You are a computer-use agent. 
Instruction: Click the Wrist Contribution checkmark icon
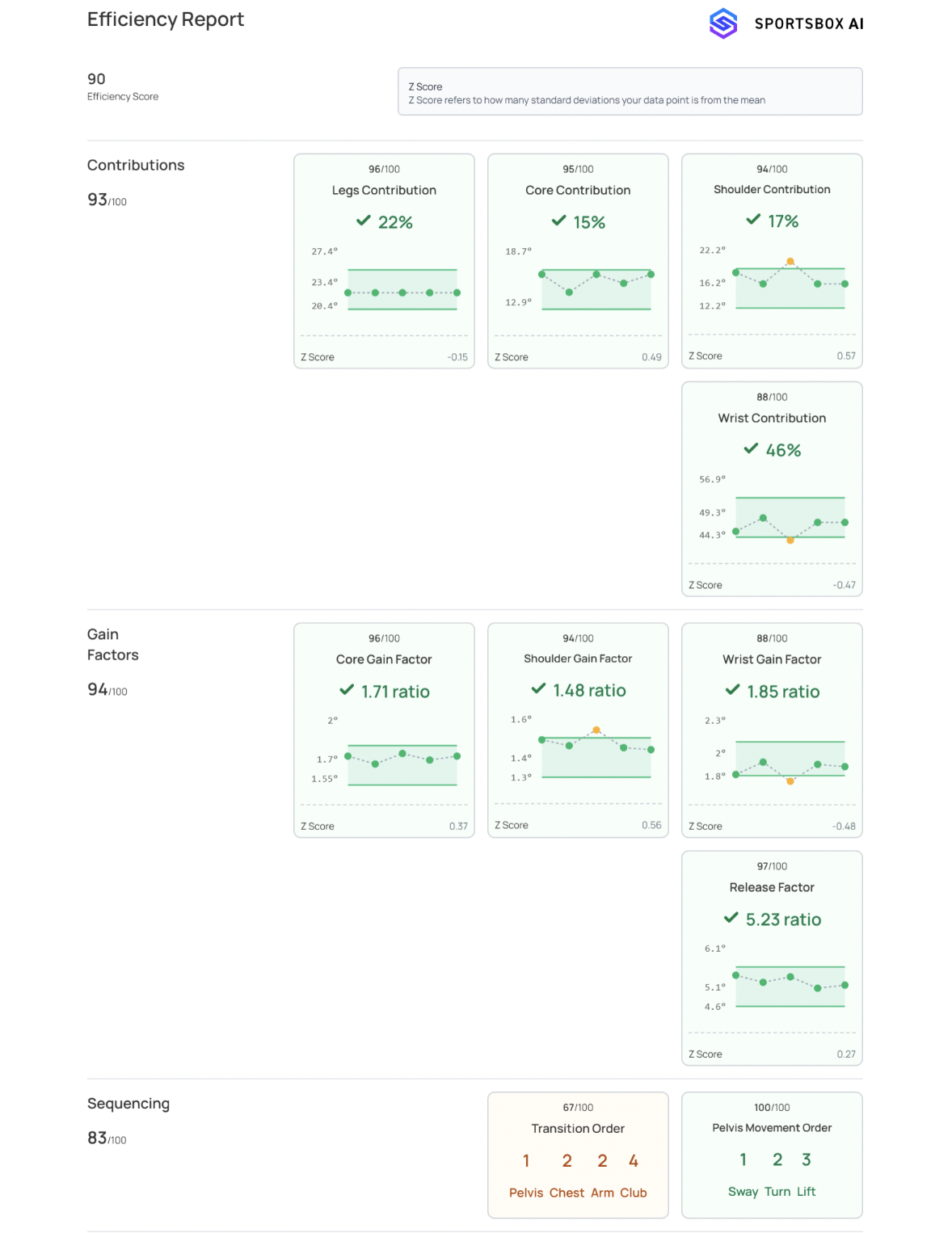[x=751, y=448]
